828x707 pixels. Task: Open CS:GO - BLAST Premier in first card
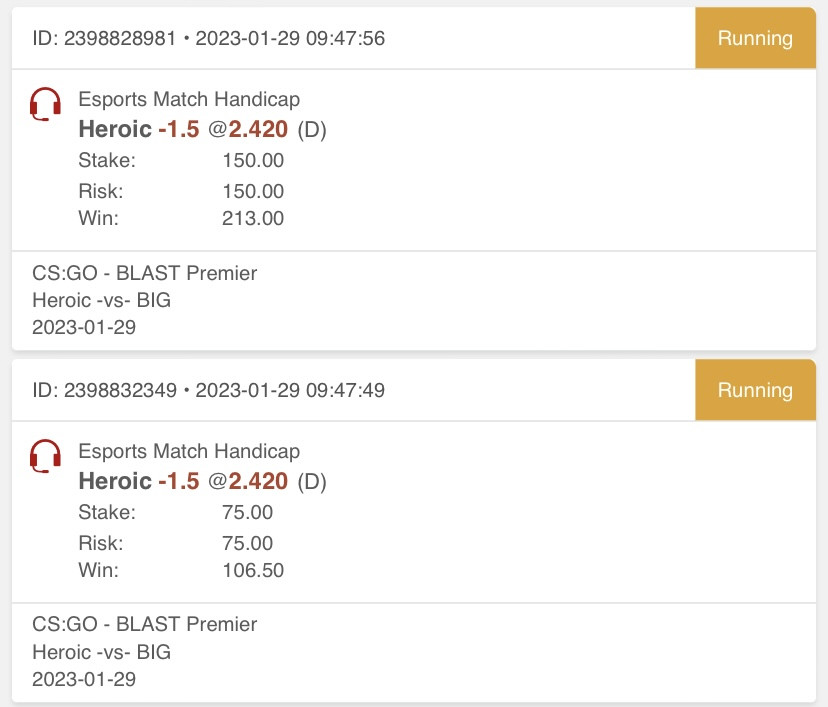[x=145, y=274]
